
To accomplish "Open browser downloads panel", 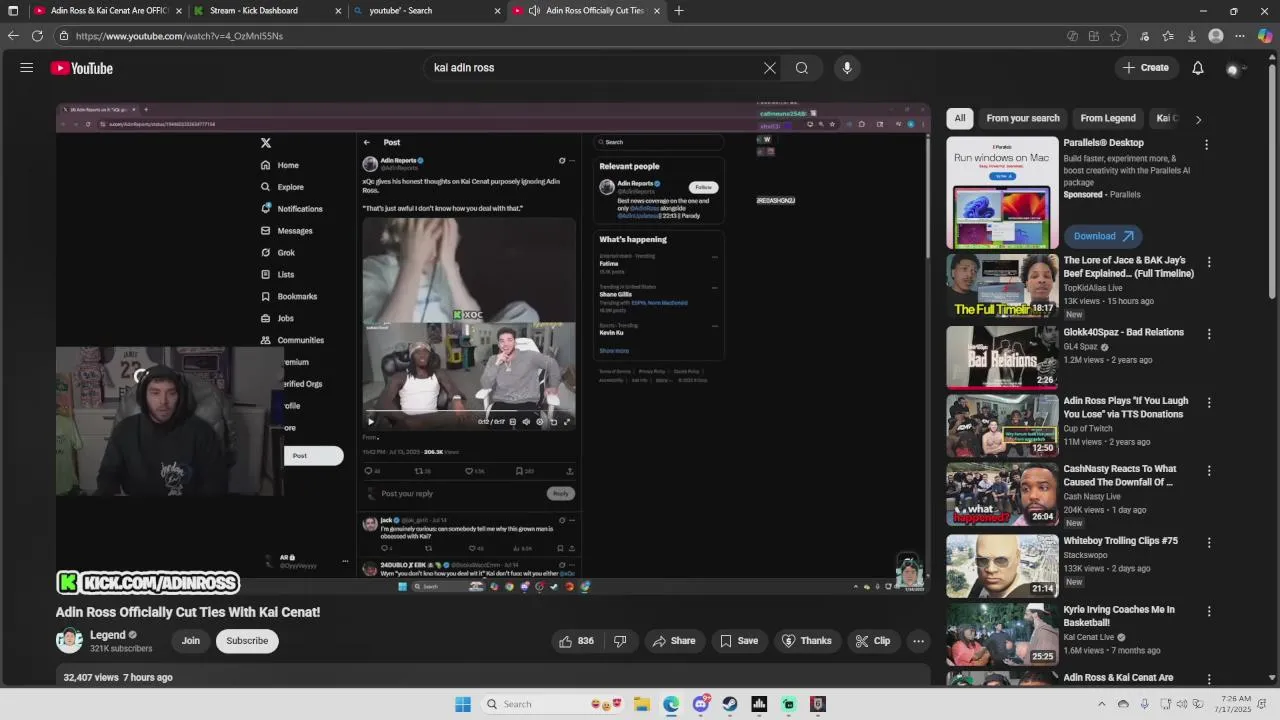I will [1192, 36].
